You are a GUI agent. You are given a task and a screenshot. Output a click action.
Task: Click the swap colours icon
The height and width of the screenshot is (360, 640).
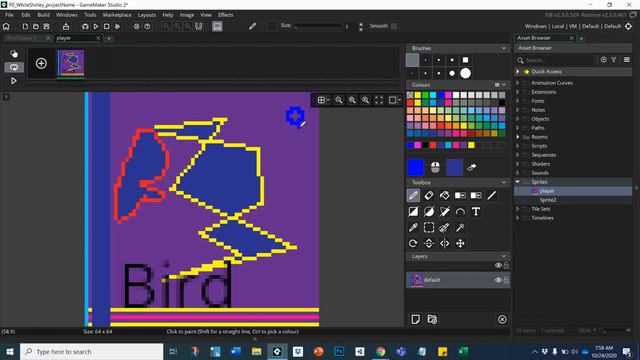[x=472, y=167]
